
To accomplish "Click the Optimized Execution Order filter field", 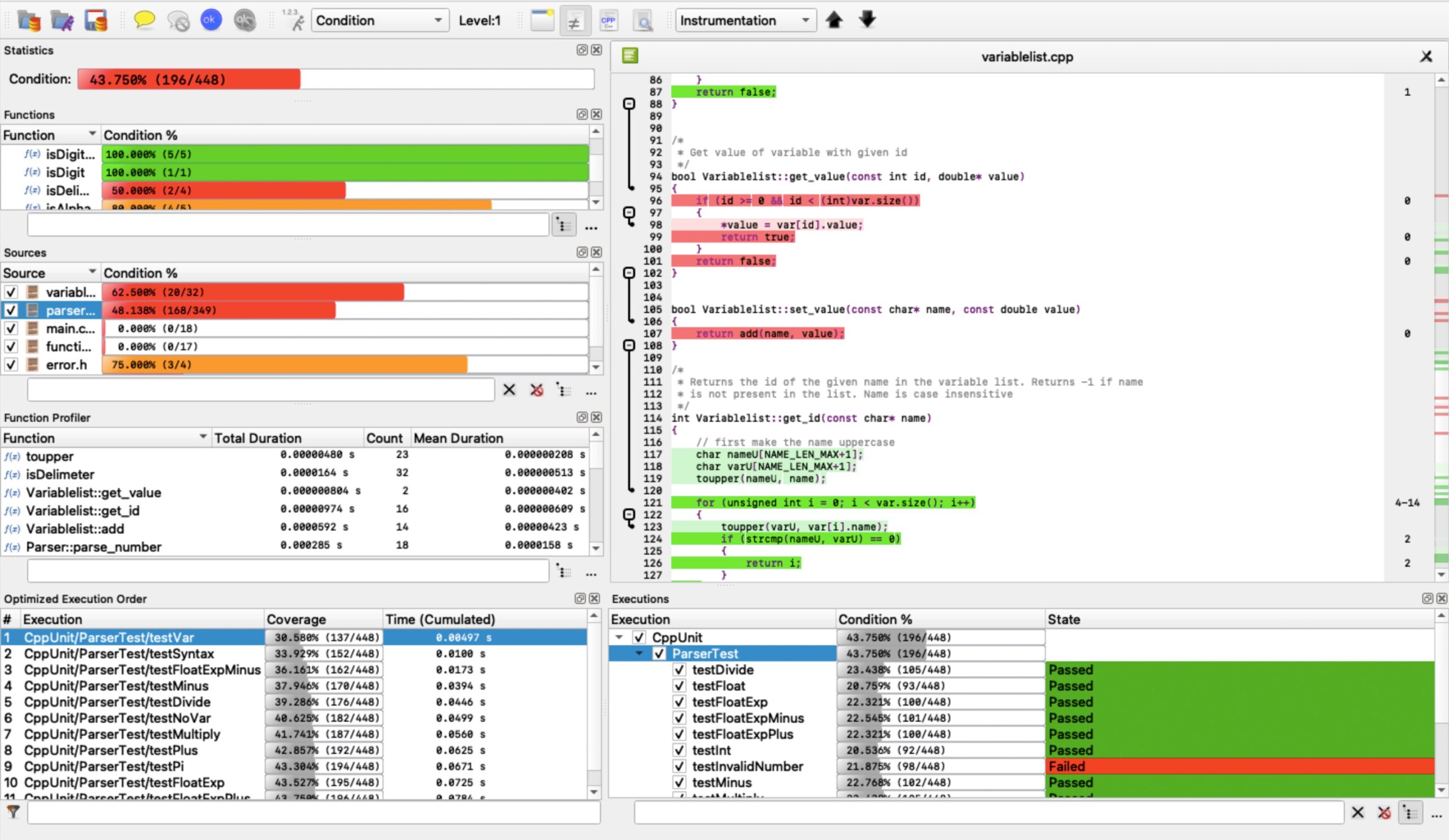I will click(x=314, y=812).
